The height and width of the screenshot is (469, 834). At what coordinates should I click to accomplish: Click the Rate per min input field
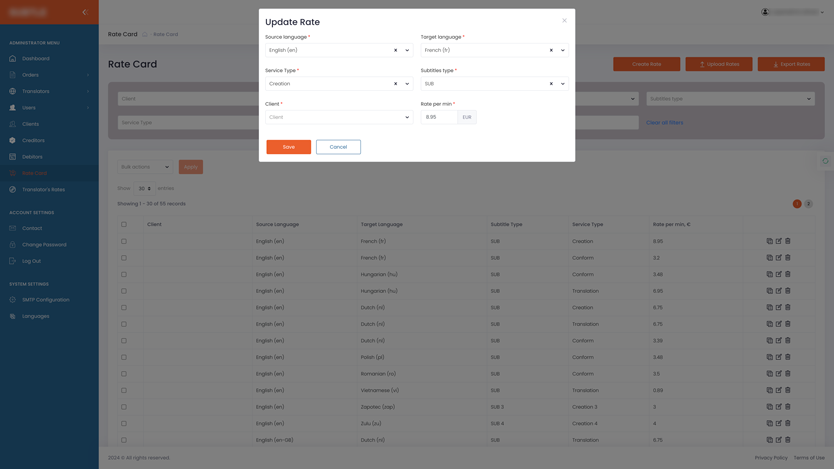click(x=439, y=117)
